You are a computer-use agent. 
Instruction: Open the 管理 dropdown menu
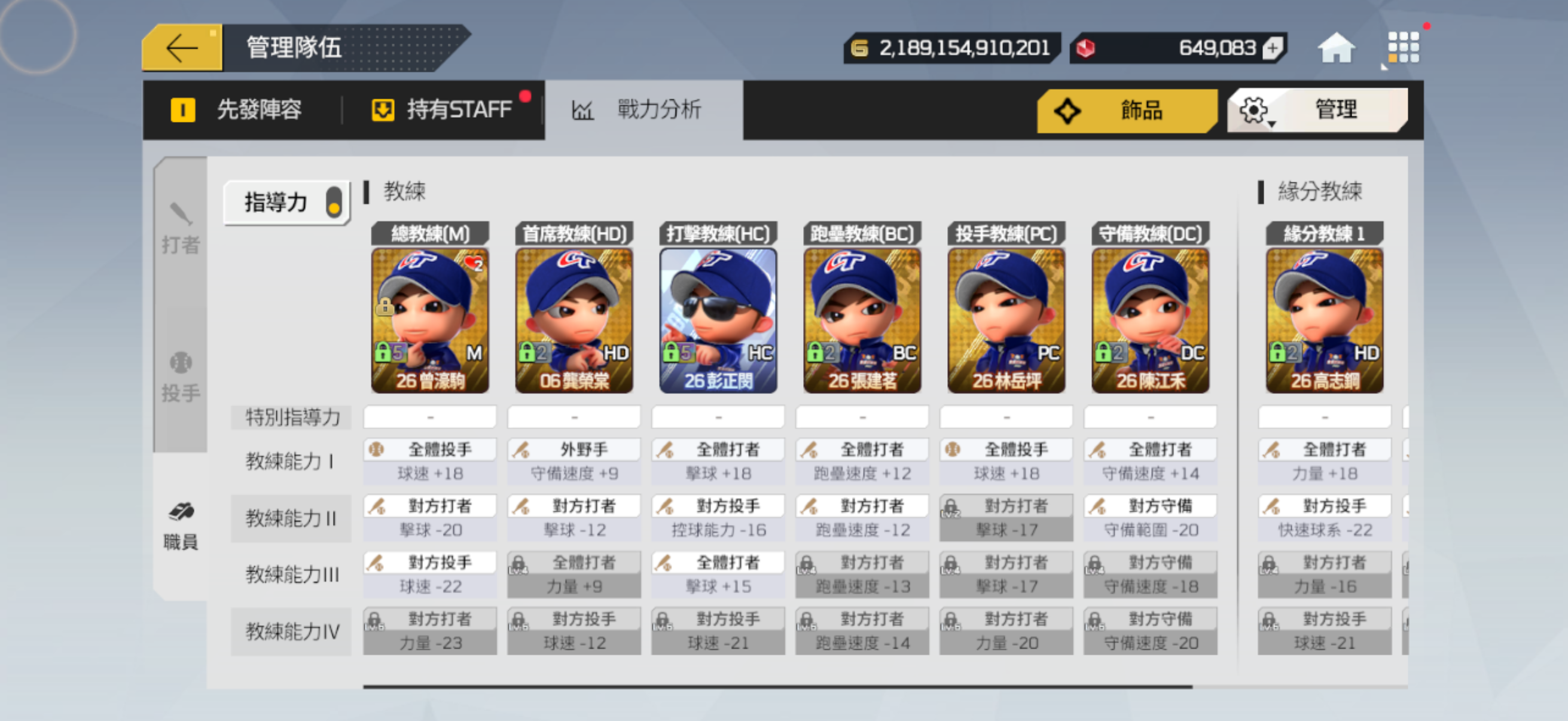pos(1317,110)
